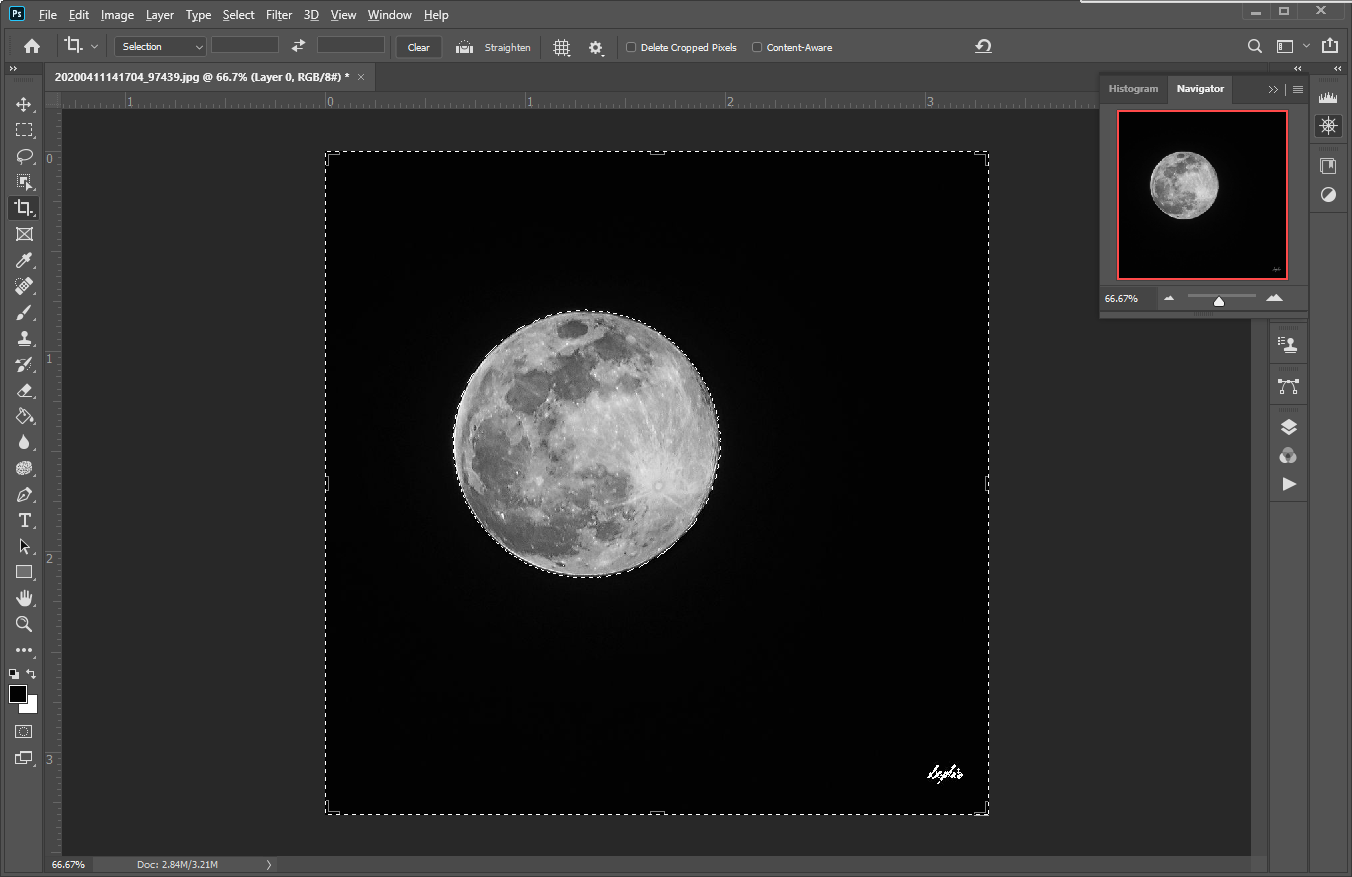The height and width of the screenshot is (877, 1352).
Task: Select the Eyedropper tool
Action: coord(24,260)
